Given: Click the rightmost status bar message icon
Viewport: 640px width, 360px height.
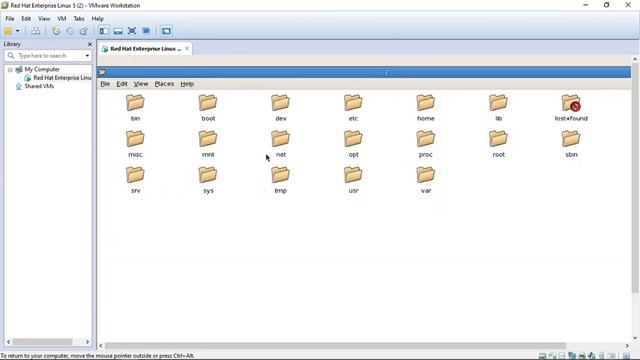Looking at the screenshot, I should tap(627, 356).
